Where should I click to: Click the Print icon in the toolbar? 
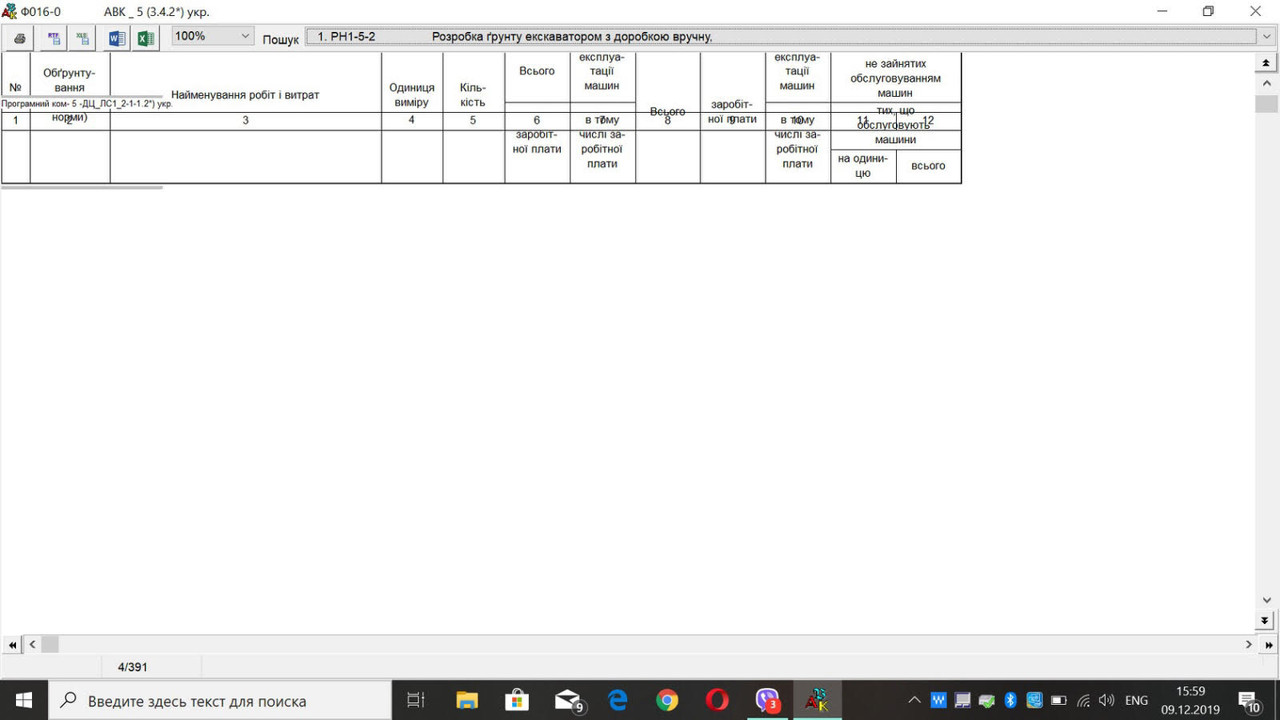19,38
